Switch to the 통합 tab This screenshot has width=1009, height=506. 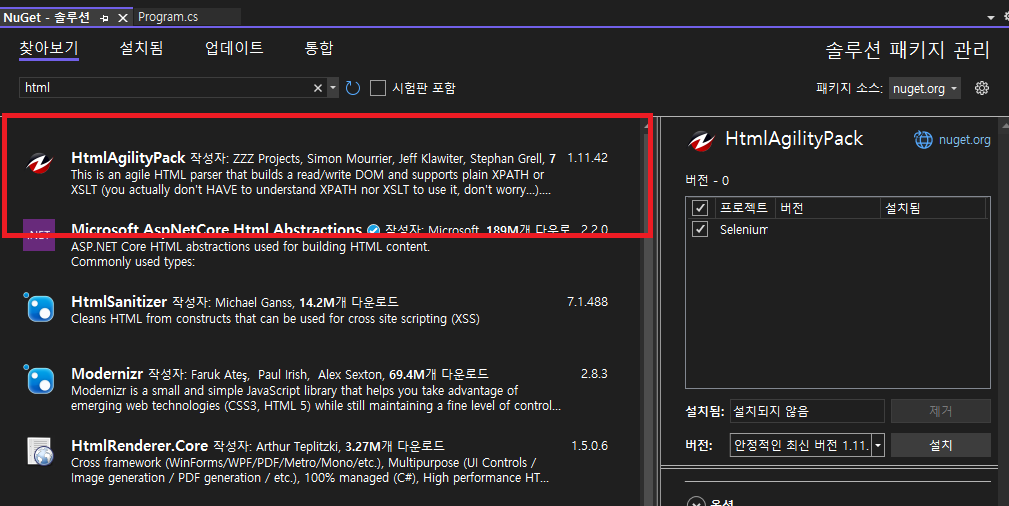click(319, 48)
